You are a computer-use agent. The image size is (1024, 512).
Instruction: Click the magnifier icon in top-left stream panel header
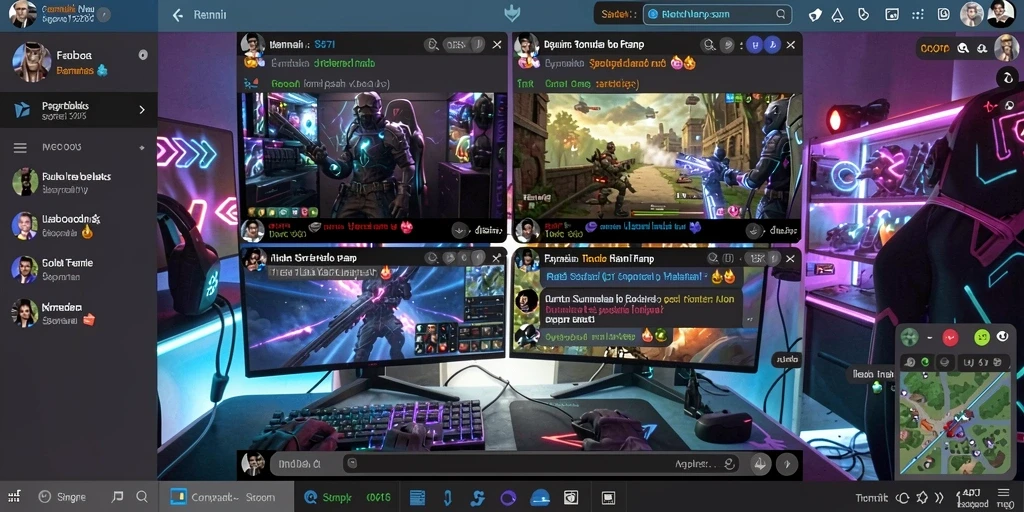(x=431, y=44)
